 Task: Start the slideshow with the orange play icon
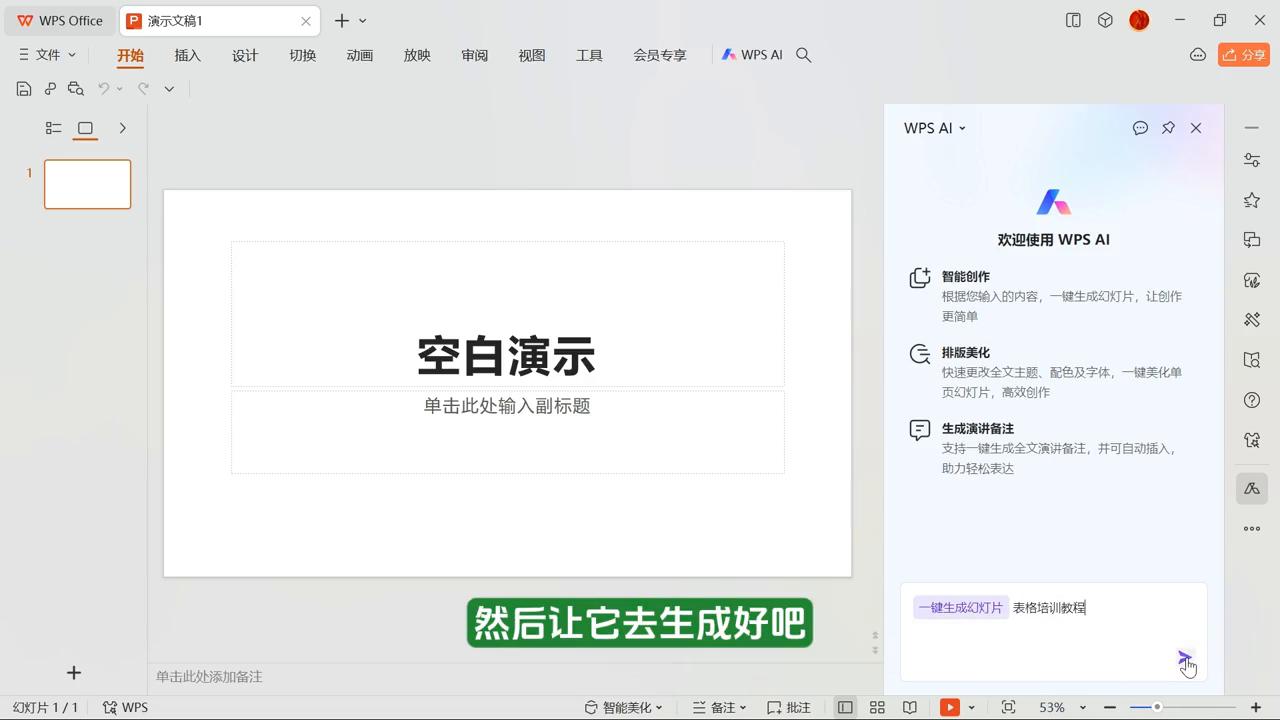click(951, 707)
